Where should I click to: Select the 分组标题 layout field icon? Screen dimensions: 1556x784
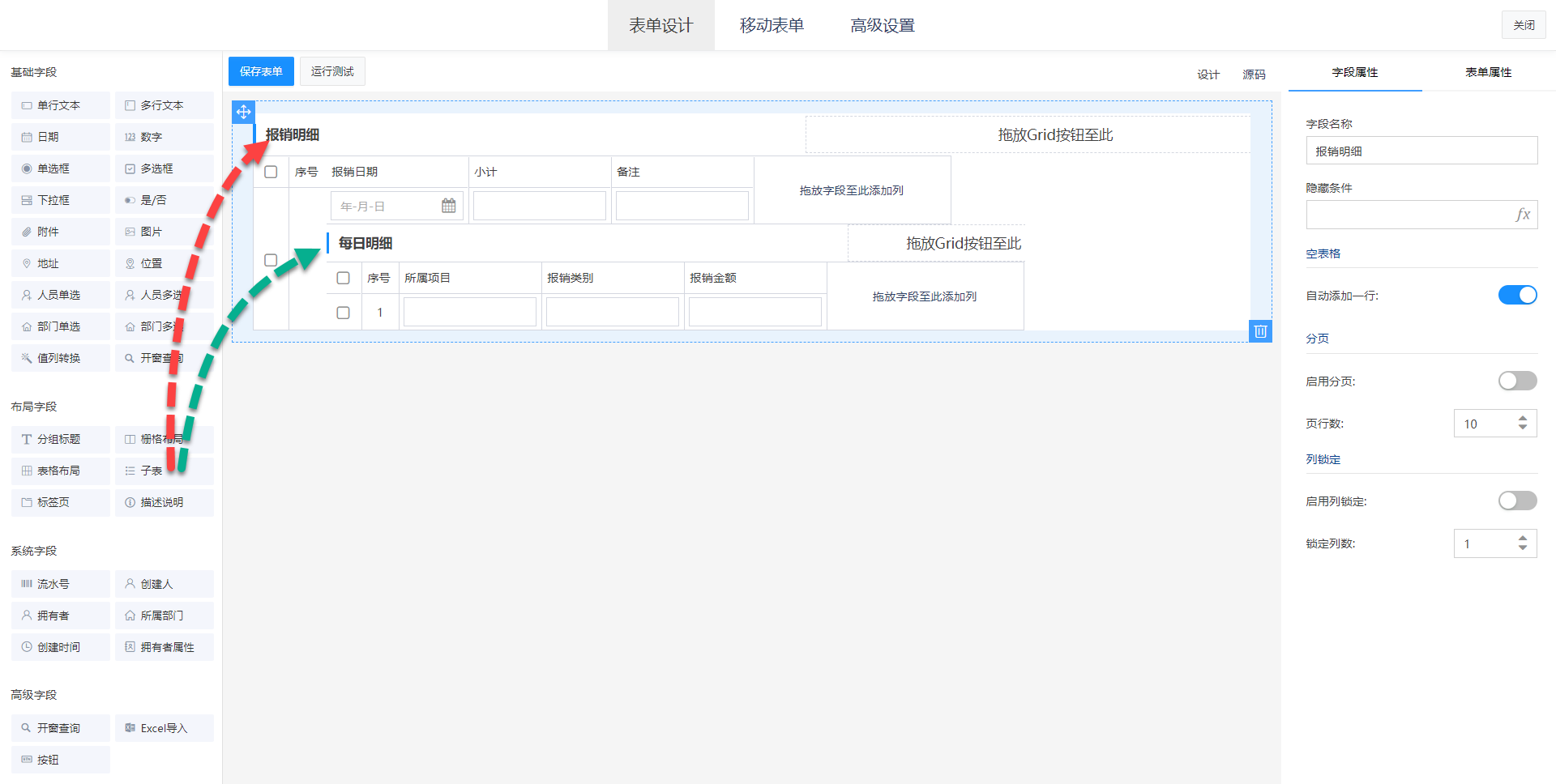tap(27, 439)
